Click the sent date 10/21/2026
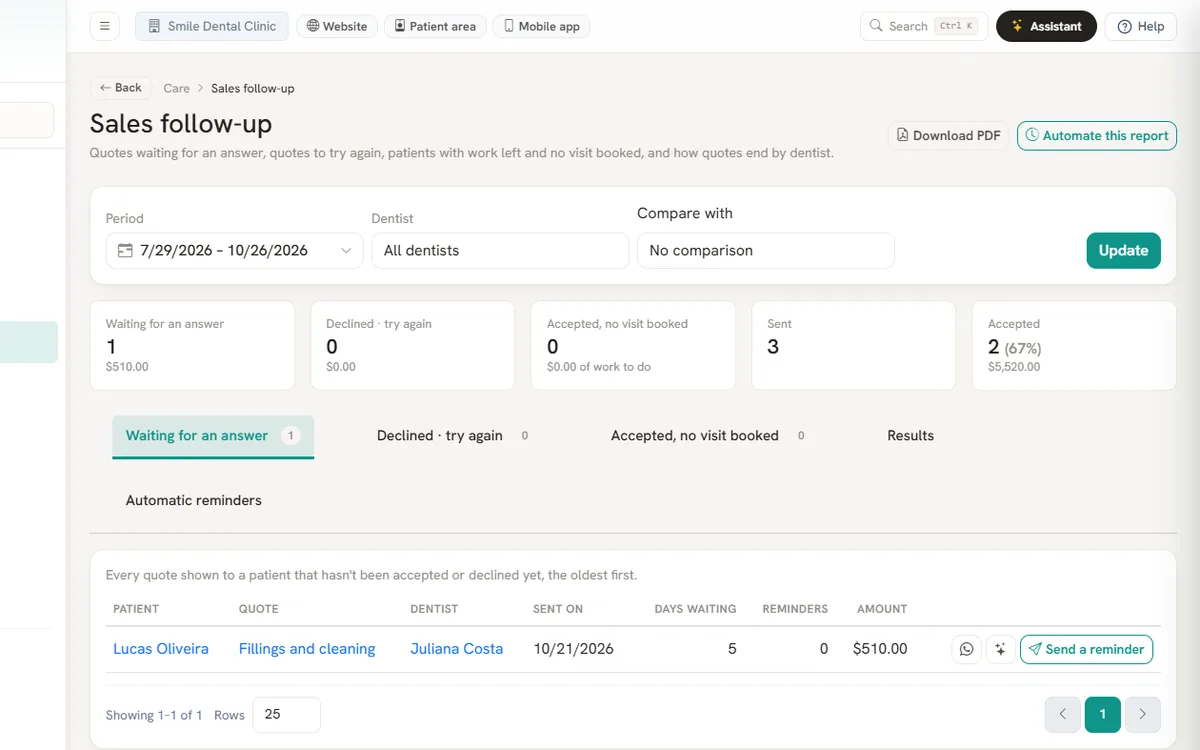This screenshot has height=750, width=1200. [x=573, y=649]
